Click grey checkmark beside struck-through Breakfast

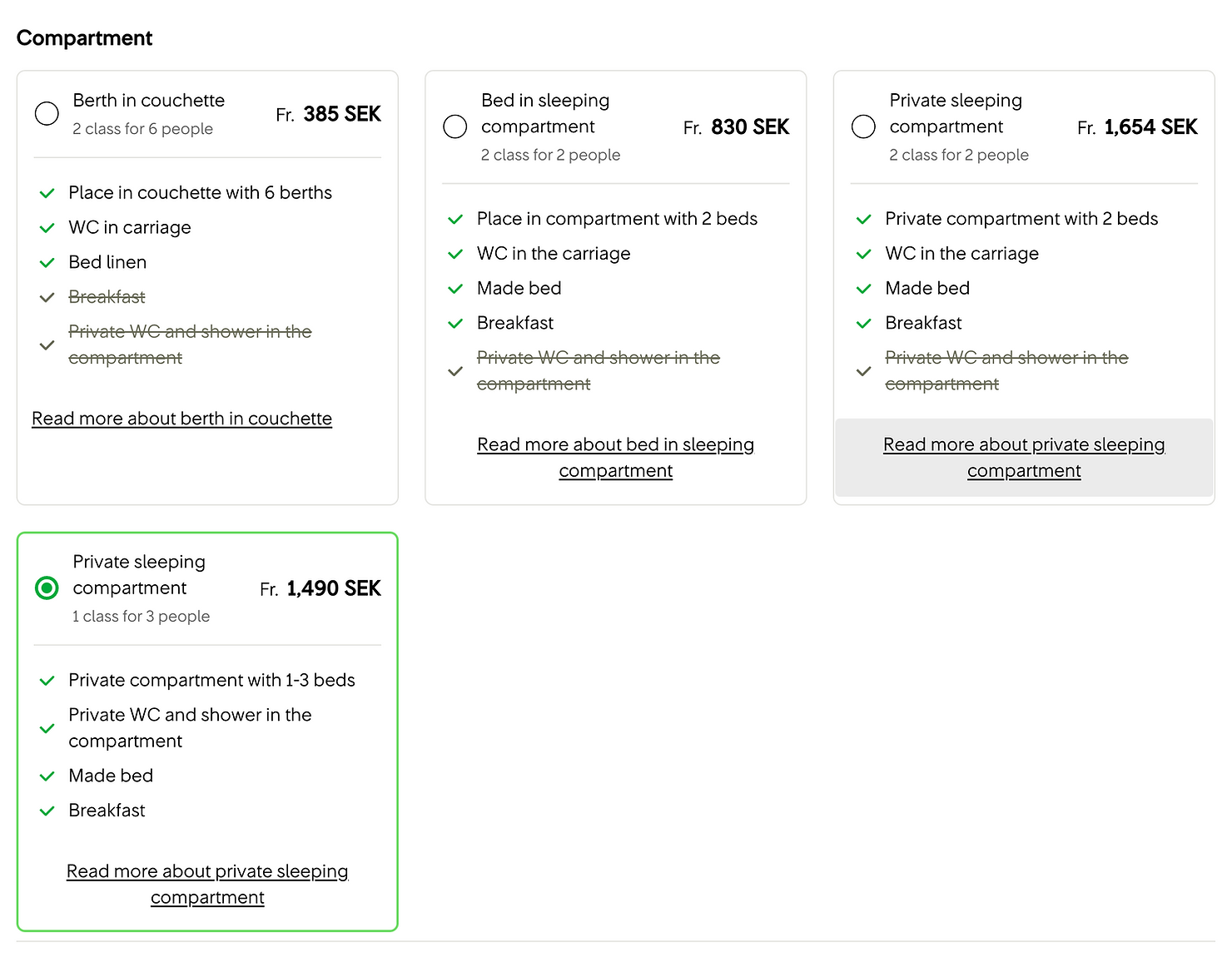(47, 297)
